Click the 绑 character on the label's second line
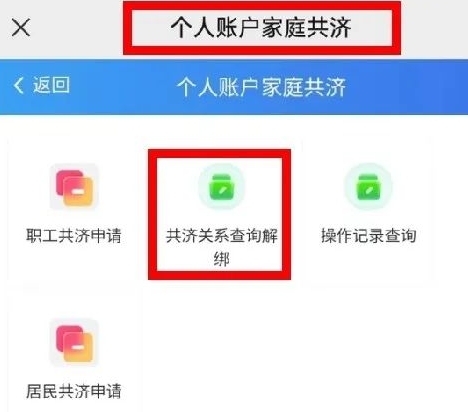This screenshot has width=468, height=412. pos(222,259)
